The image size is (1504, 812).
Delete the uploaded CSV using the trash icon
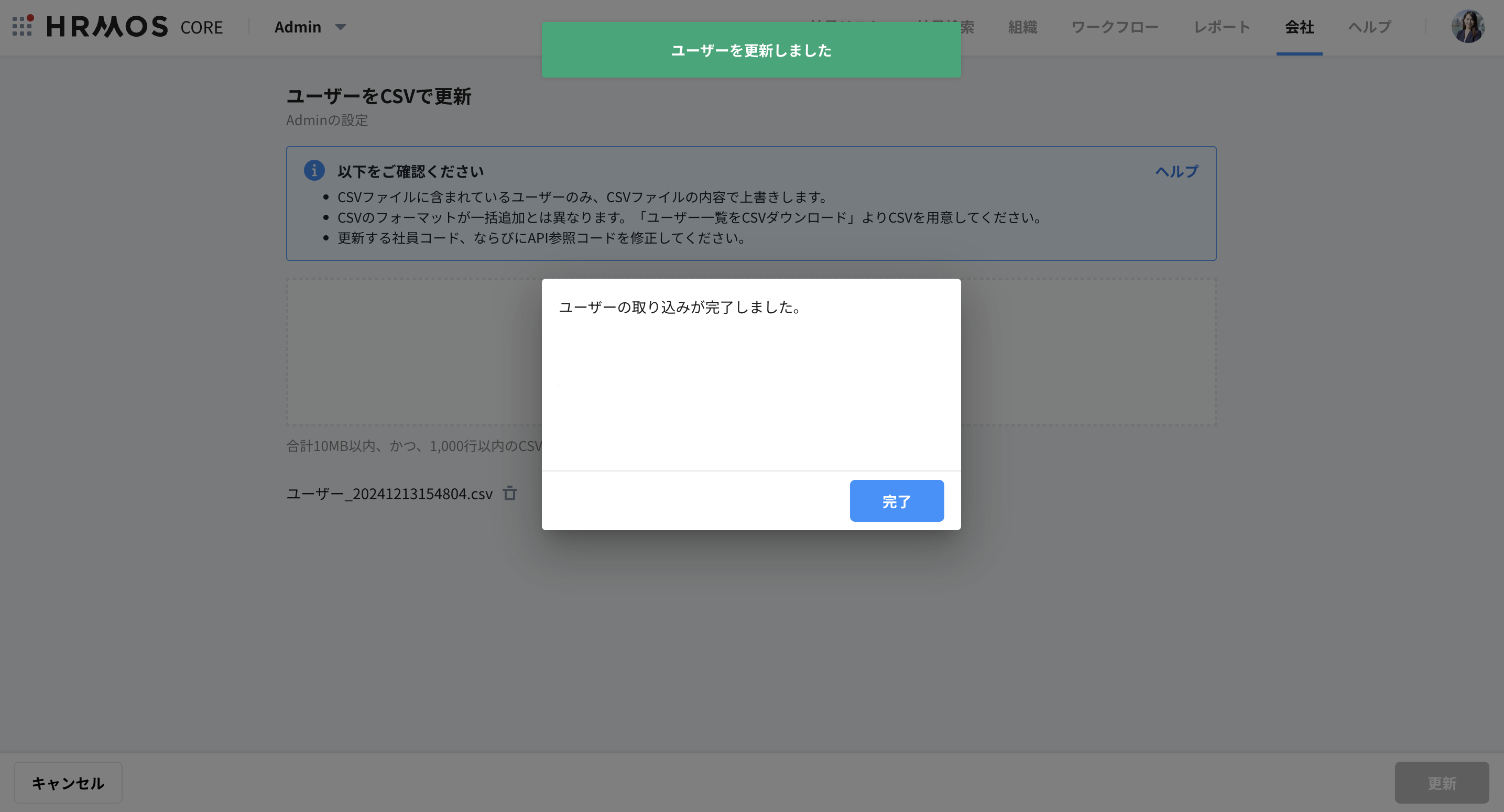(x=510, y=493)
